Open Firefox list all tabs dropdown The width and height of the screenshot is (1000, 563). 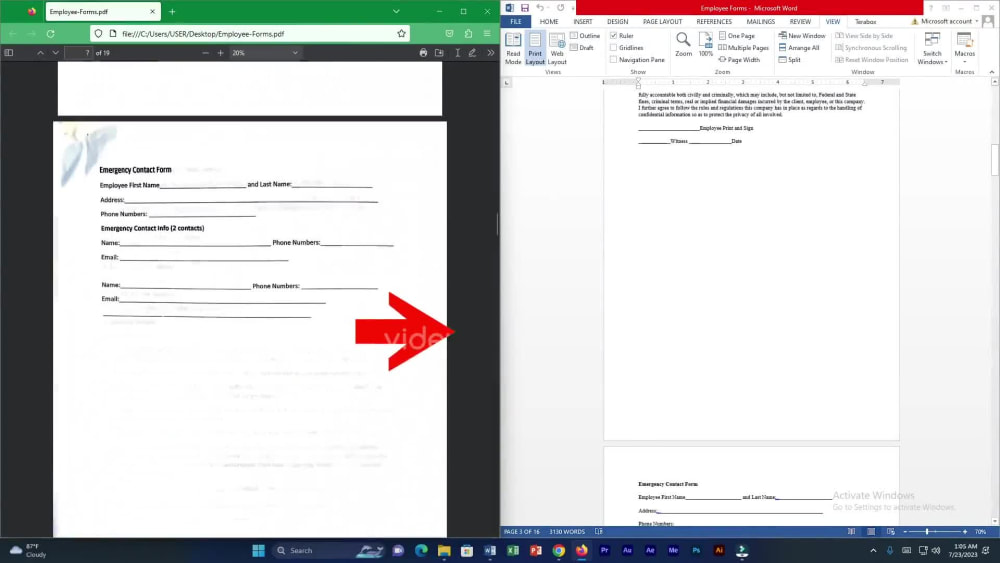coord(396,11)
